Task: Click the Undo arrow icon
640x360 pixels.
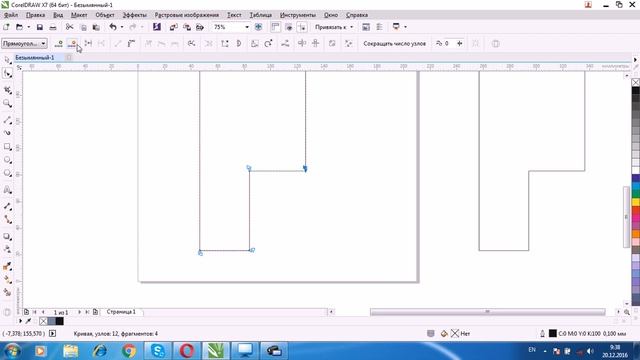Action: tap(113, 27)
